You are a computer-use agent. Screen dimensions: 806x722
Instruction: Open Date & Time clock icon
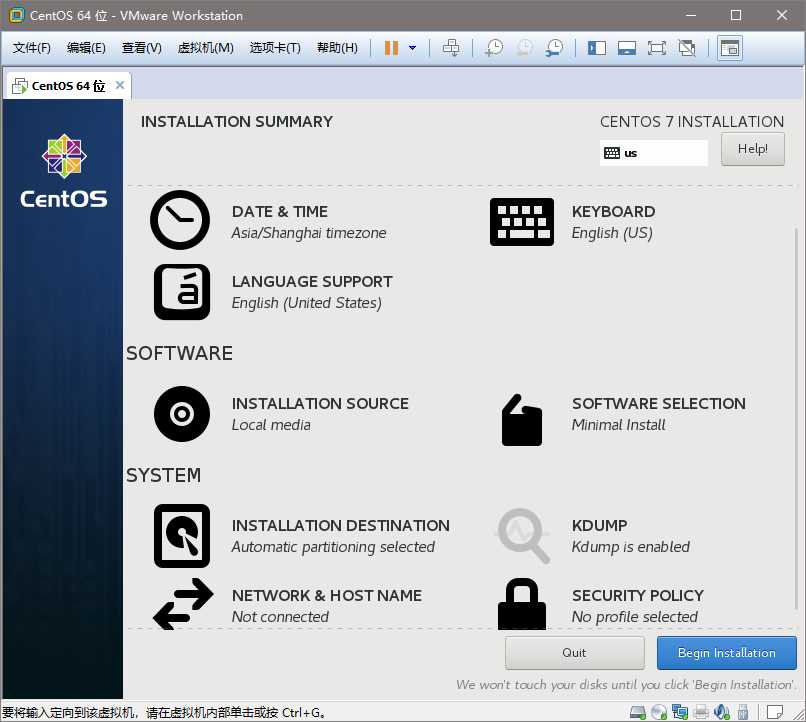coord(180,220)
